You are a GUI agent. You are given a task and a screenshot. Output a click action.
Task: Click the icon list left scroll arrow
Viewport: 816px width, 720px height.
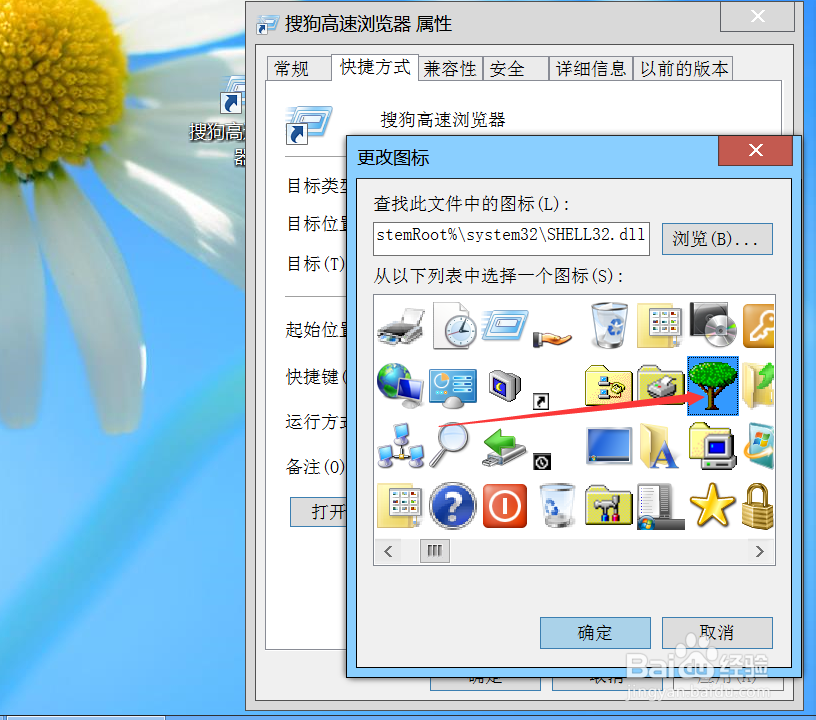point(388,551)
